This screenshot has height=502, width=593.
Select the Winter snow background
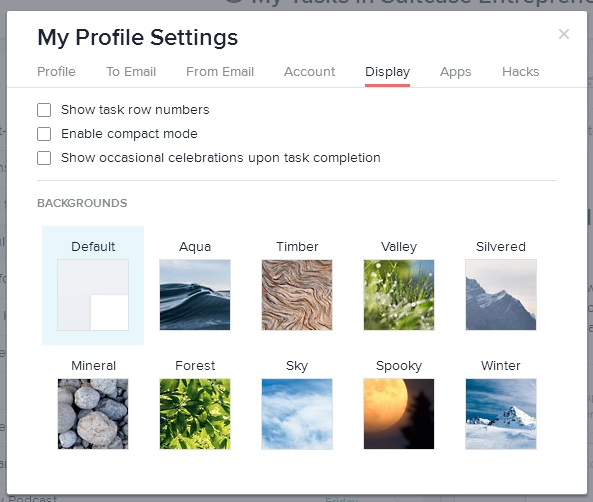coord(501,414)
